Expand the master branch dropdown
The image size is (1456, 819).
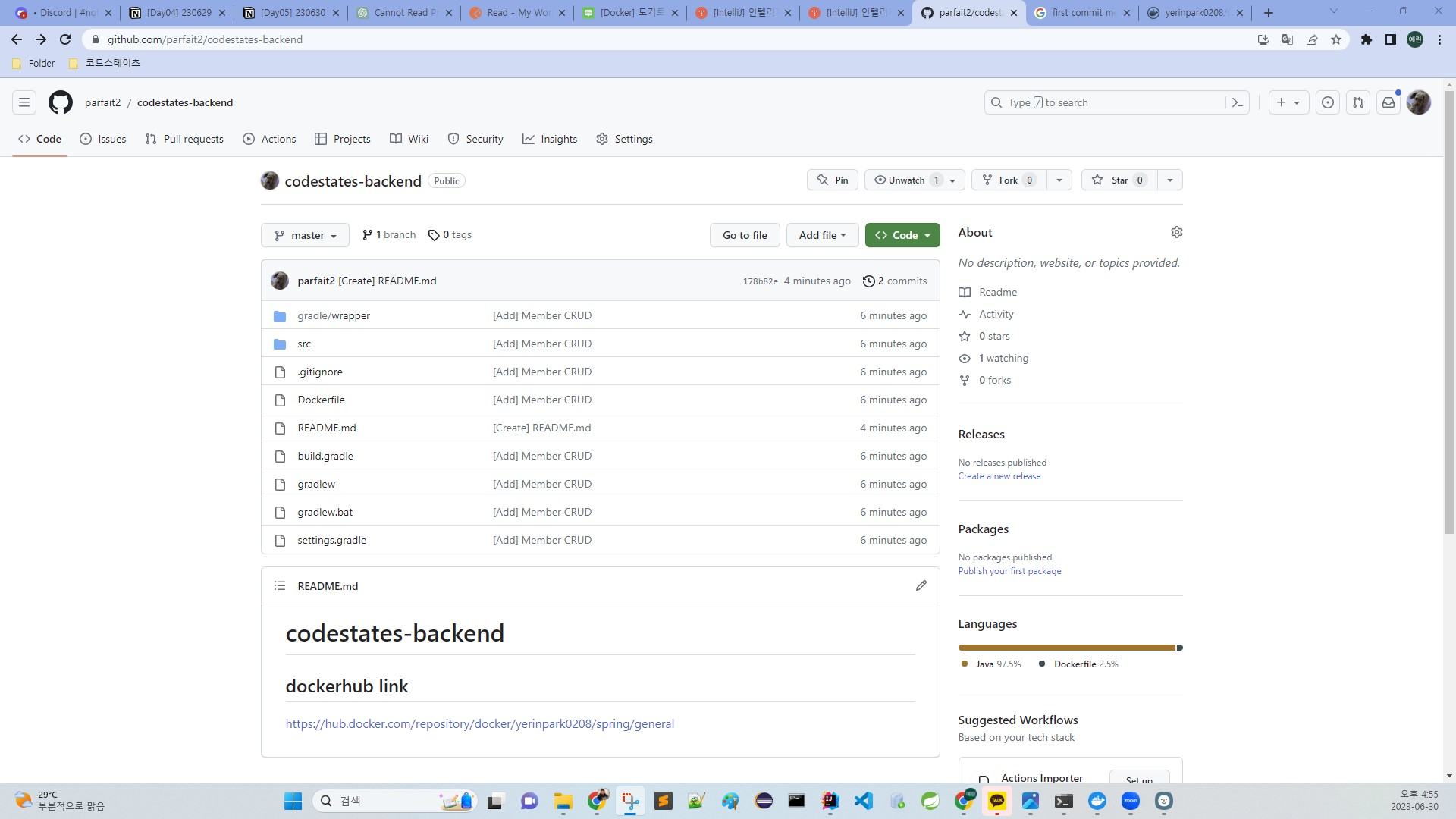[305, 235]
